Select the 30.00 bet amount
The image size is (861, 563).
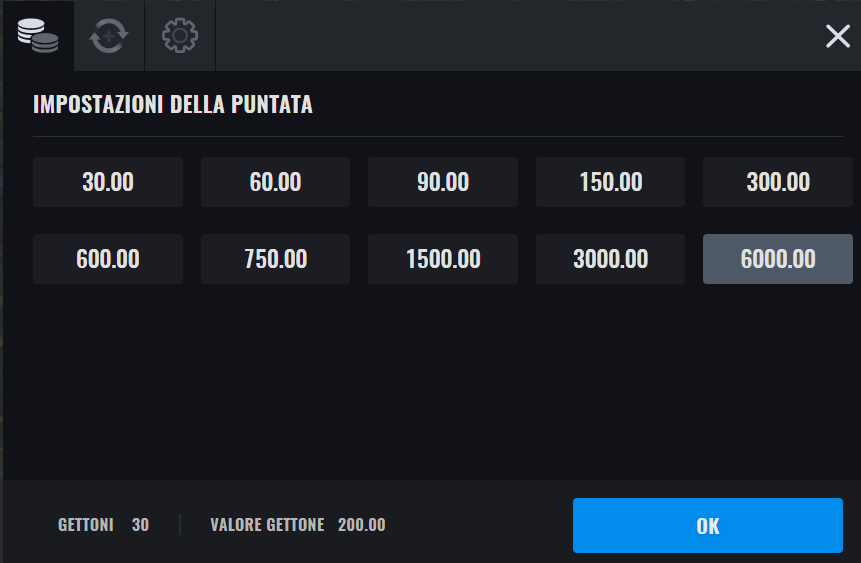coord(108,182)
